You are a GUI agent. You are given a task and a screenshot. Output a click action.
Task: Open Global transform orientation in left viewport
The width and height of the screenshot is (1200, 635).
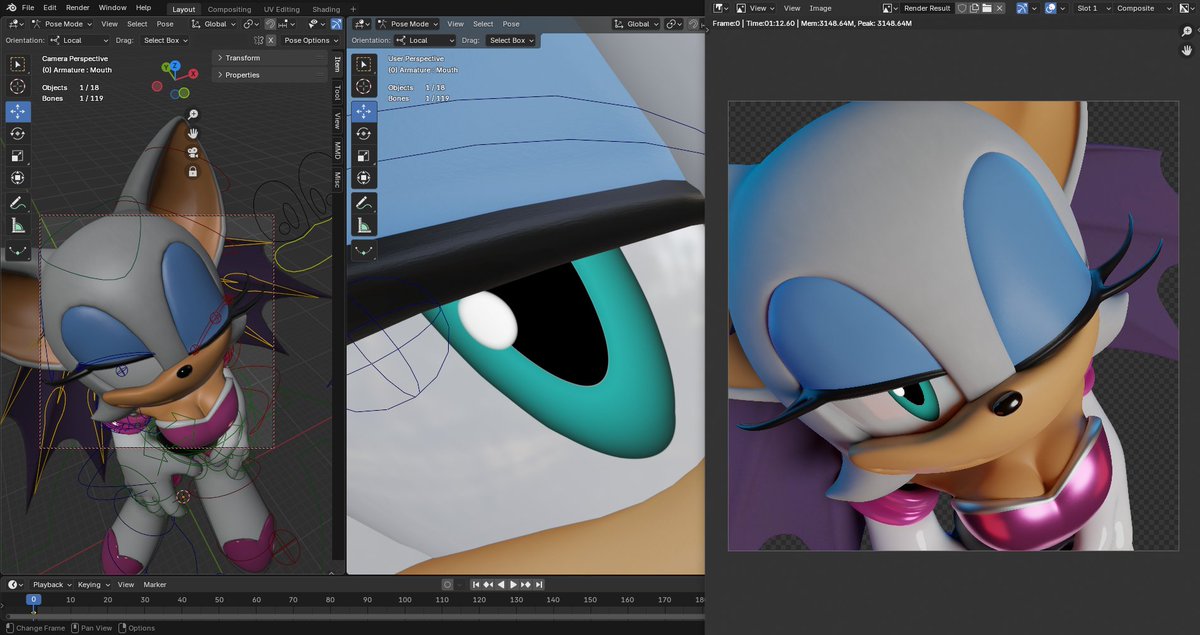[214, 24]
